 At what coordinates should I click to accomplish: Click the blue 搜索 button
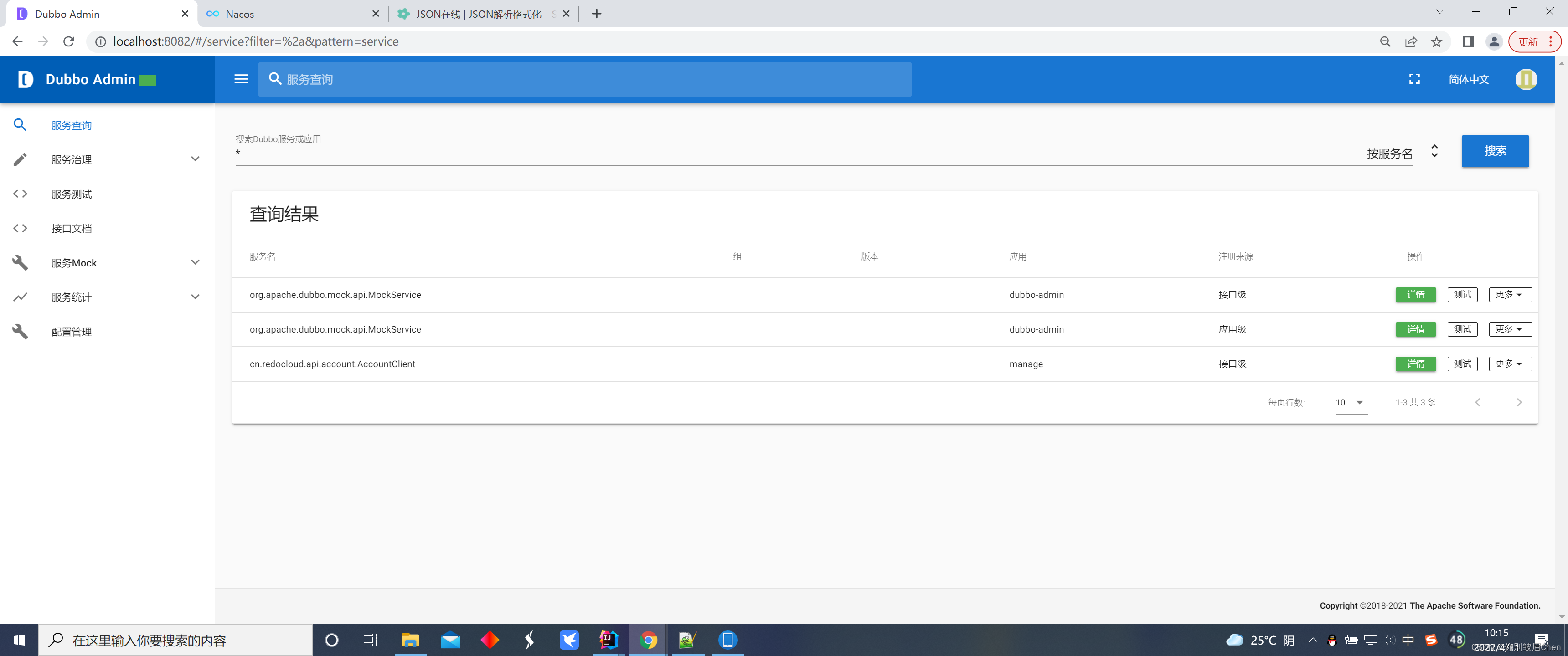click(1494, 151)
